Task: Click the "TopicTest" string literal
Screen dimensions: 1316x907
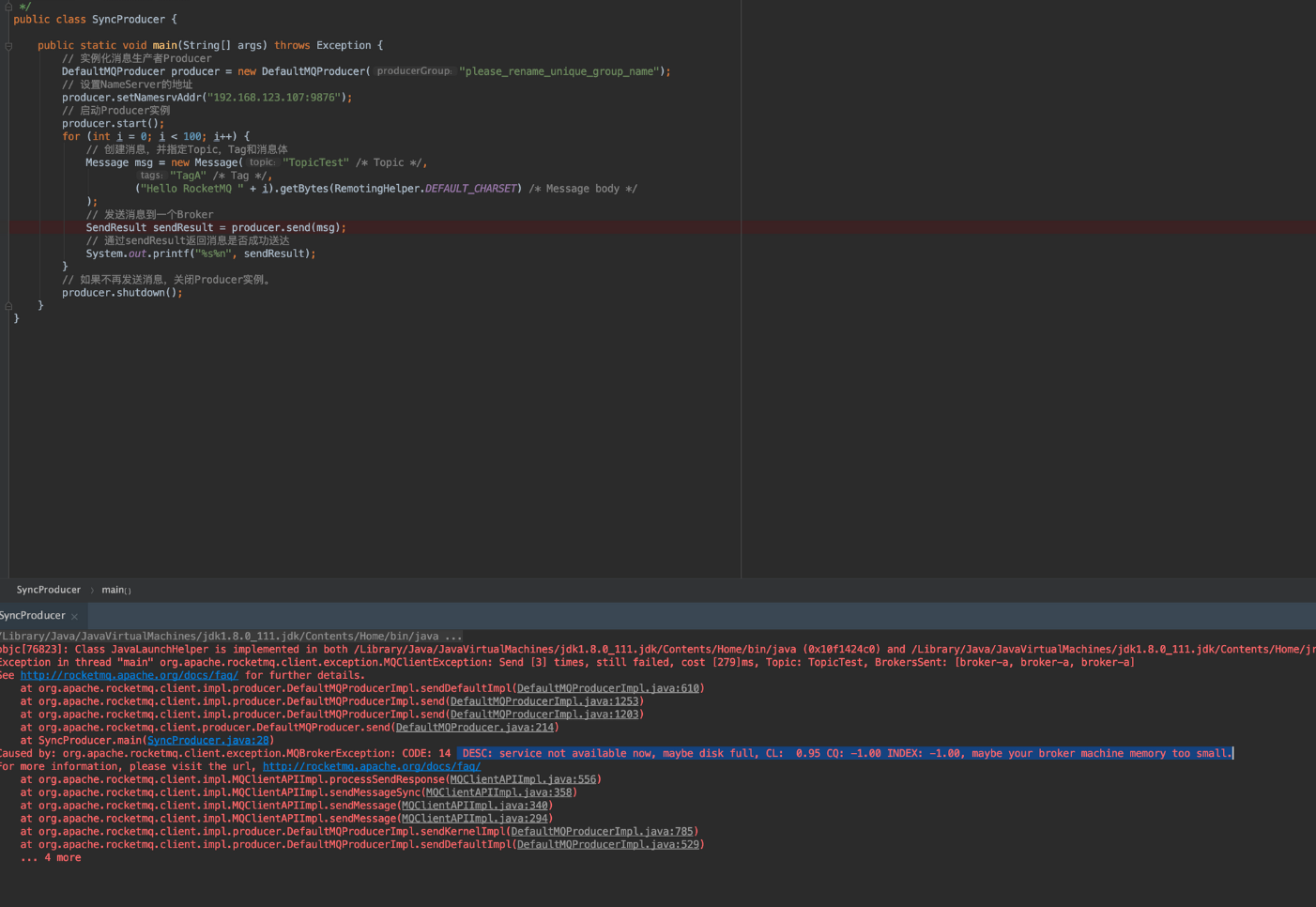Action: (315, 162)
